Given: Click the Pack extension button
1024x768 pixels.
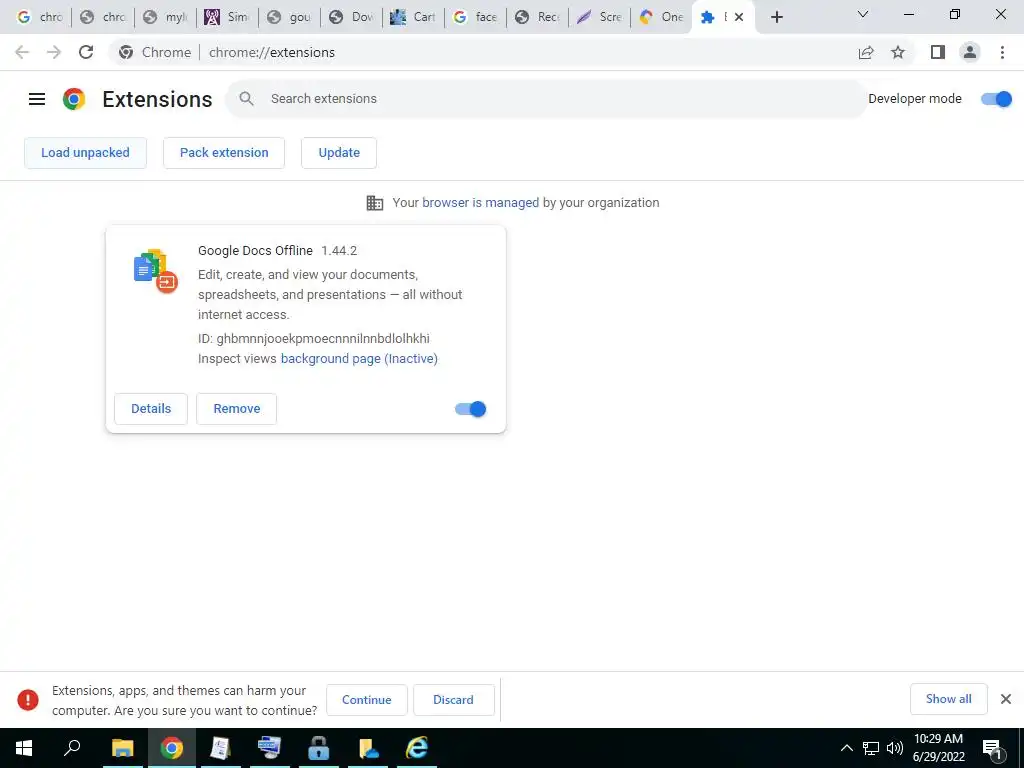Looking at the screenshot, I should (x=224, y=153).
